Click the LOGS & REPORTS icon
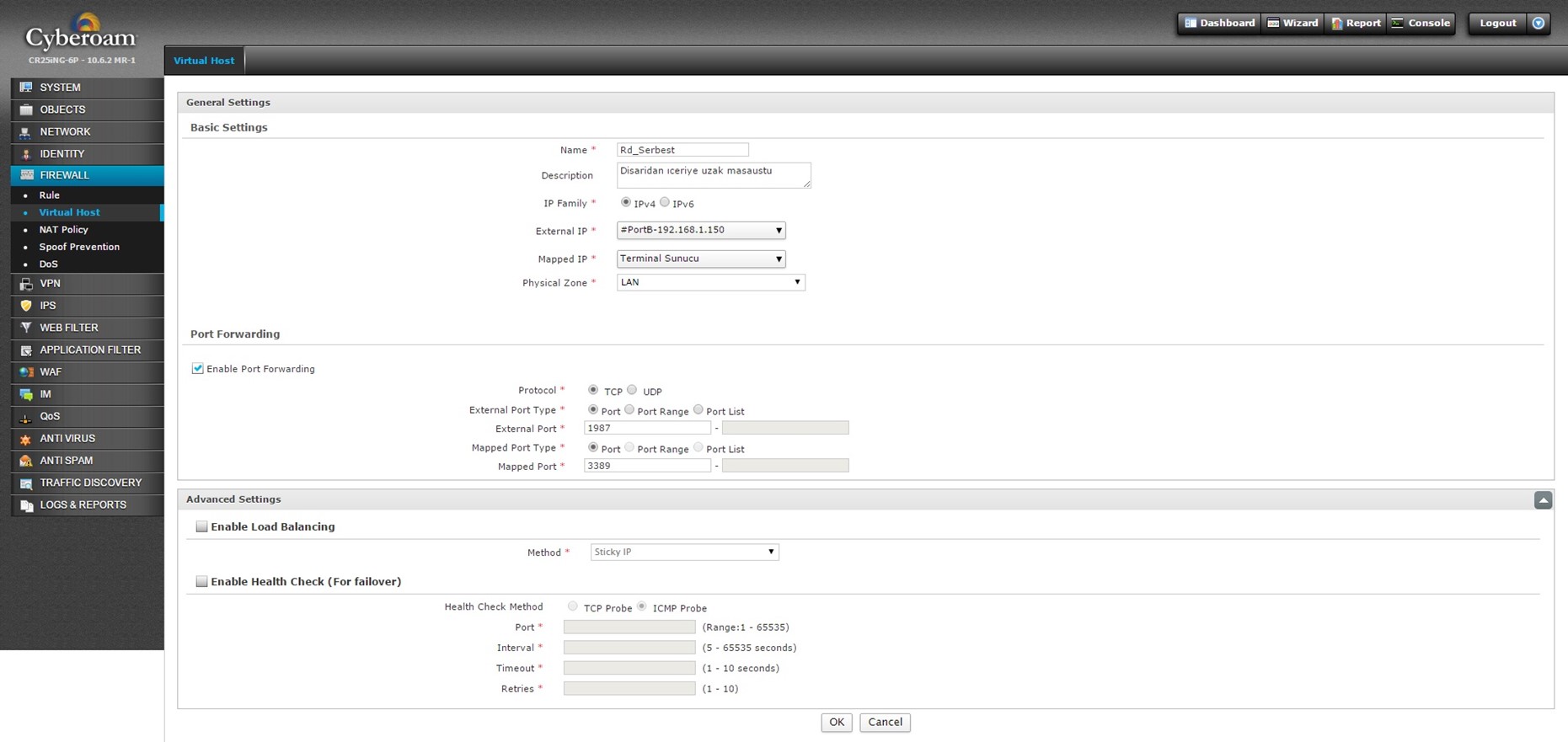This screenshot has width=1568, height=742. point(26,505)
